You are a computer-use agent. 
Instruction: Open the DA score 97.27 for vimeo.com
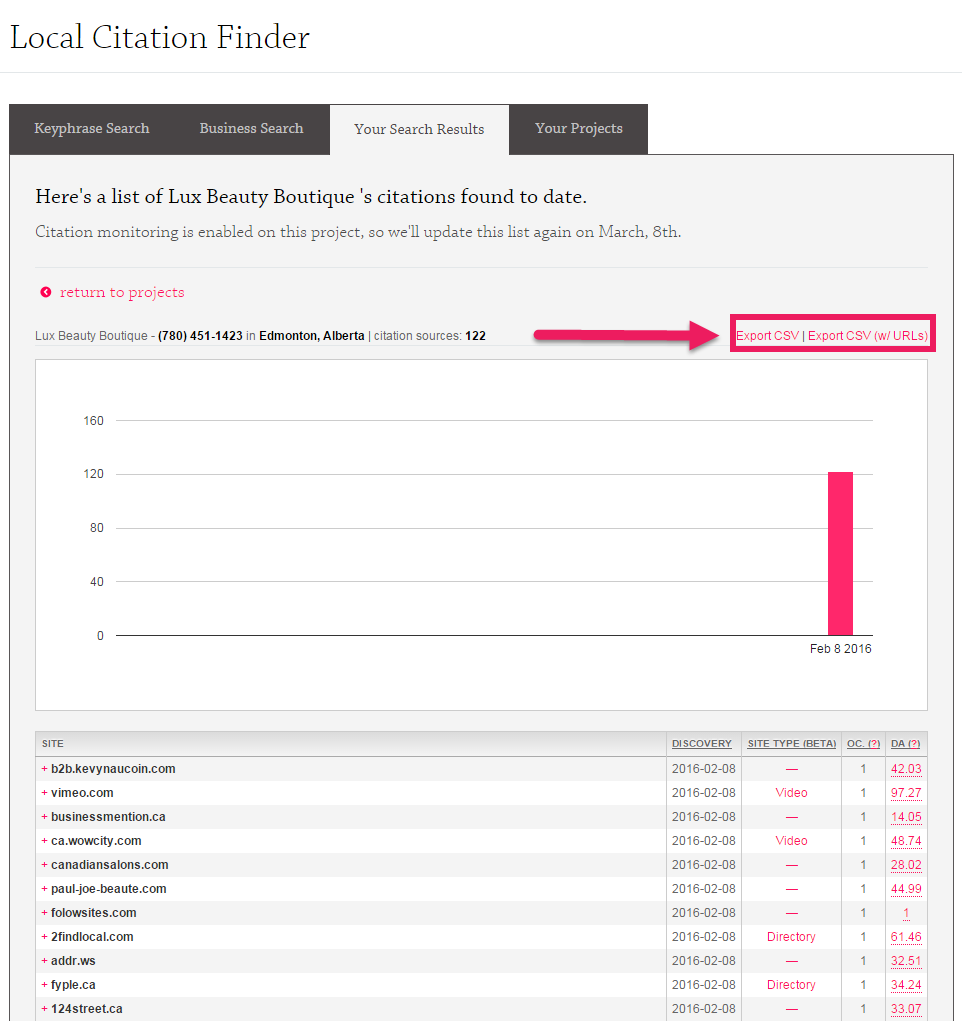[906, 793]
